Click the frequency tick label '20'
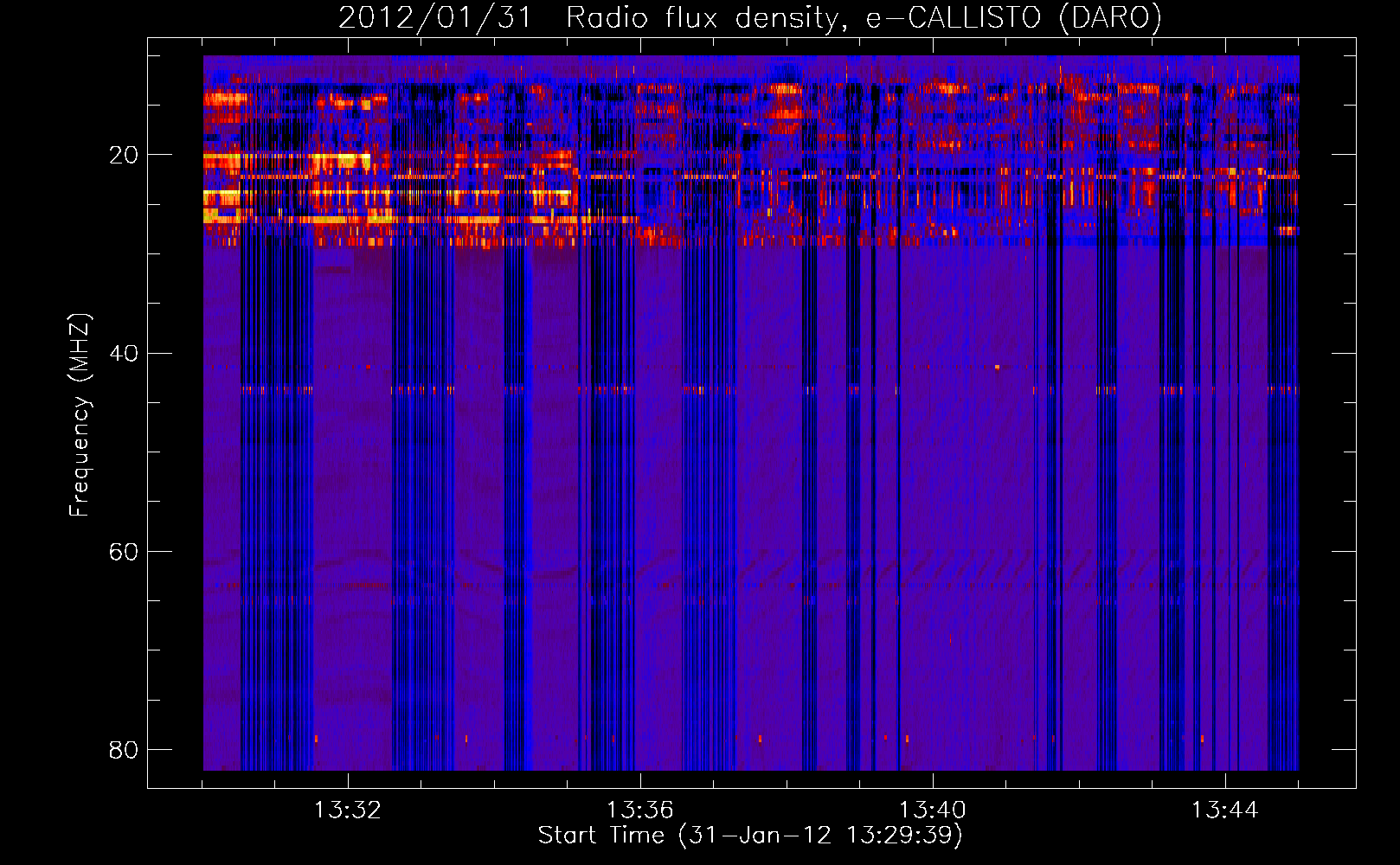1400x865 pixels. (124, 155)
